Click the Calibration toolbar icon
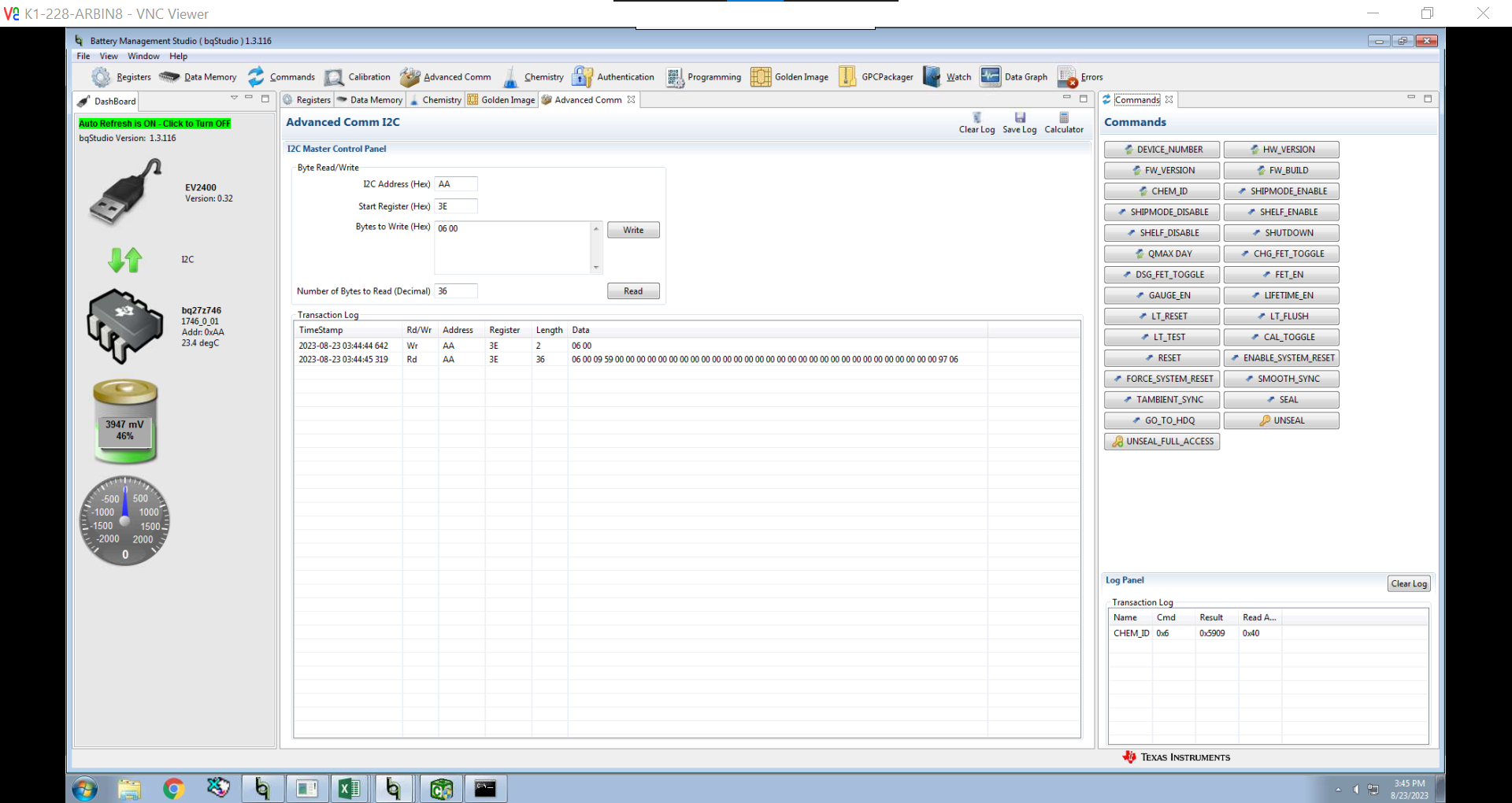The image size is (1512, 803). pyautogui.click(x=334, y=77)
